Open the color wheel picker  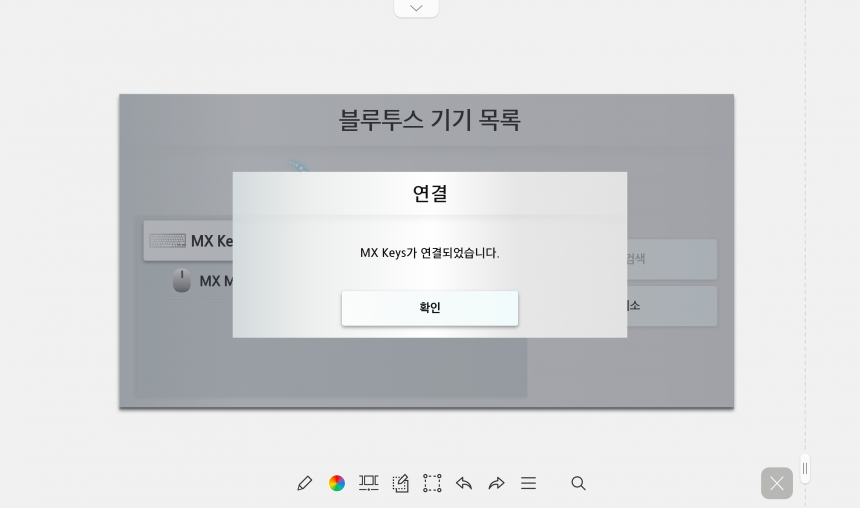point(337,483)
